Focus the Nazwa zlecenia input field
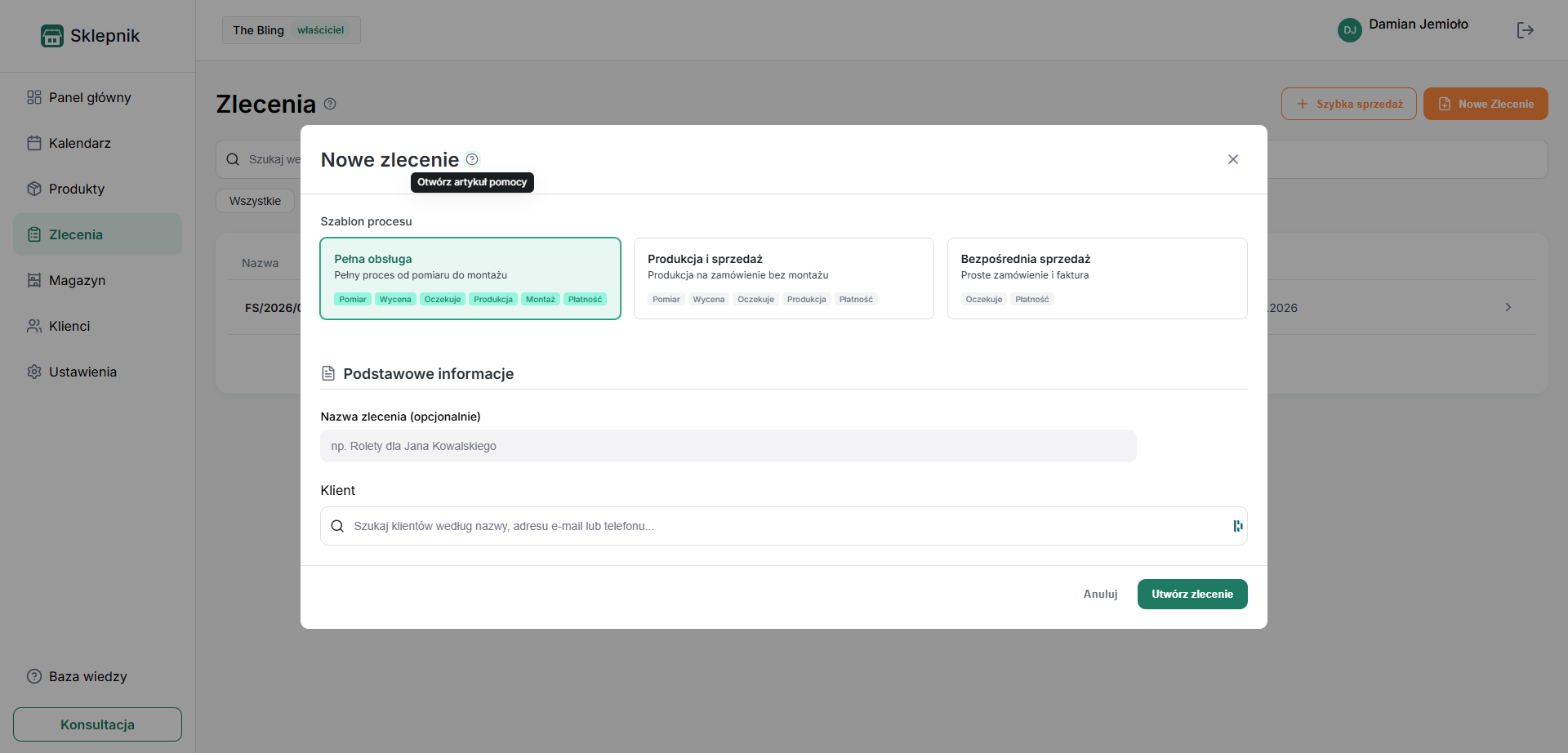This screenshot has width=1568, height=753. click(728, 446)
